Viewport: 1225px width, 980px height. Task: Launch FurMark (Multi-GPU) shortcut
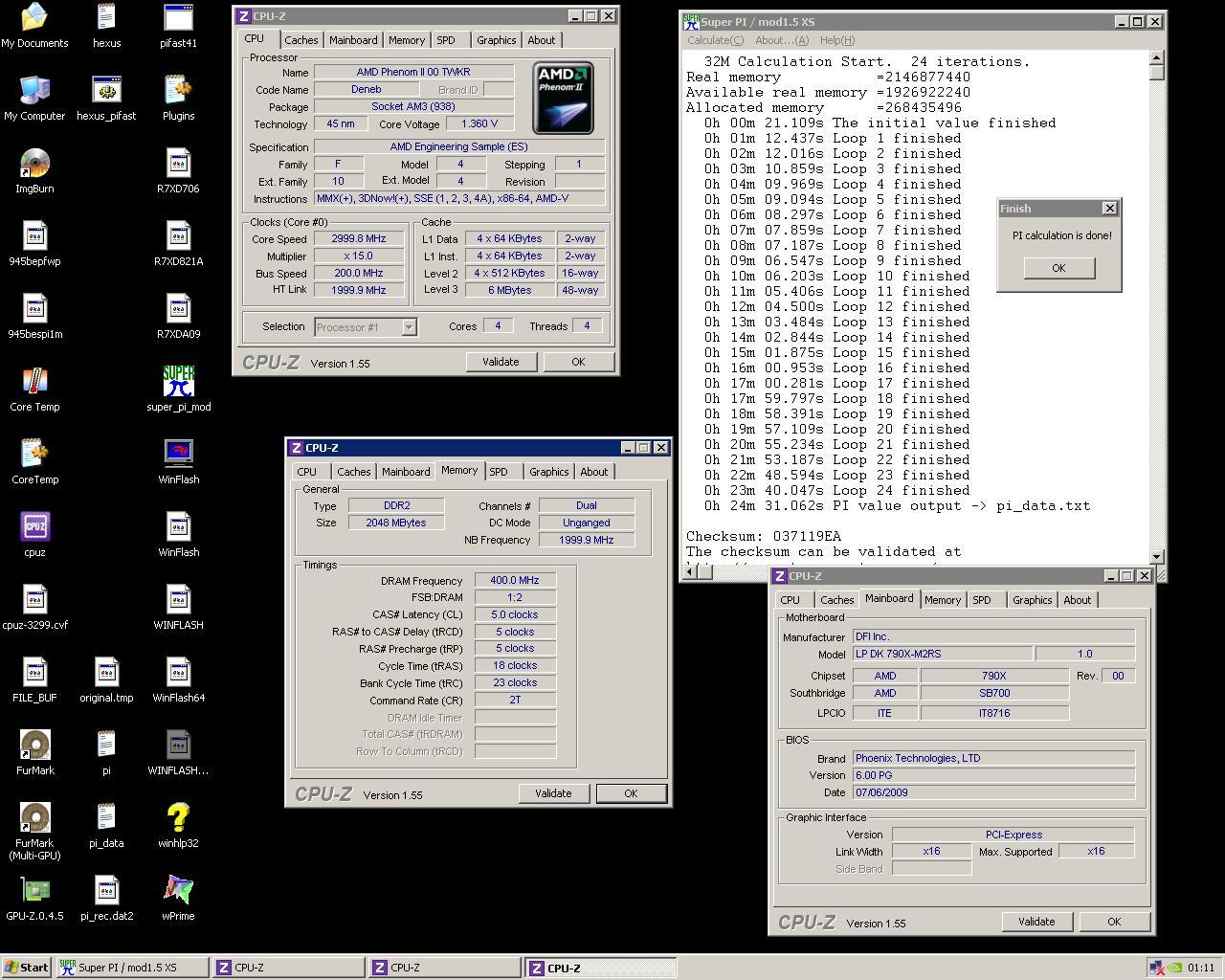click(x=34, y=831)
